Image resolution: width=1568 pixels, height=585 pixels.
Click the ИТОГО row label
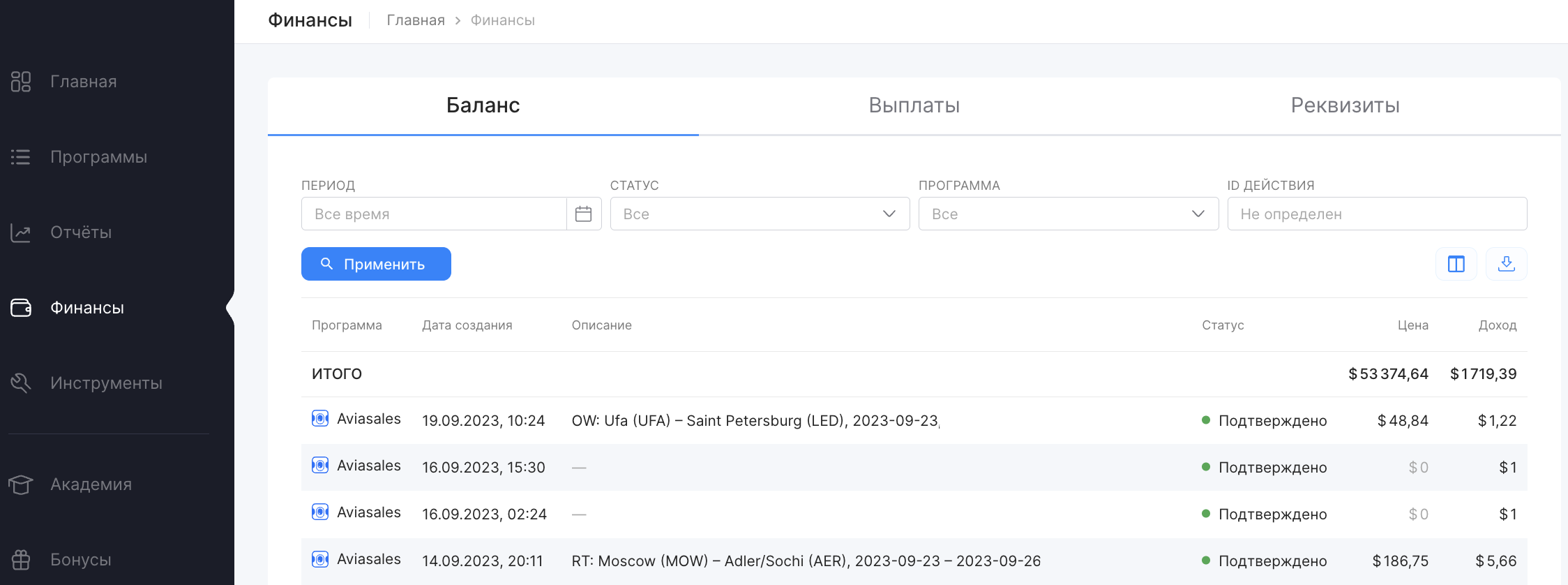click(337, 374)
